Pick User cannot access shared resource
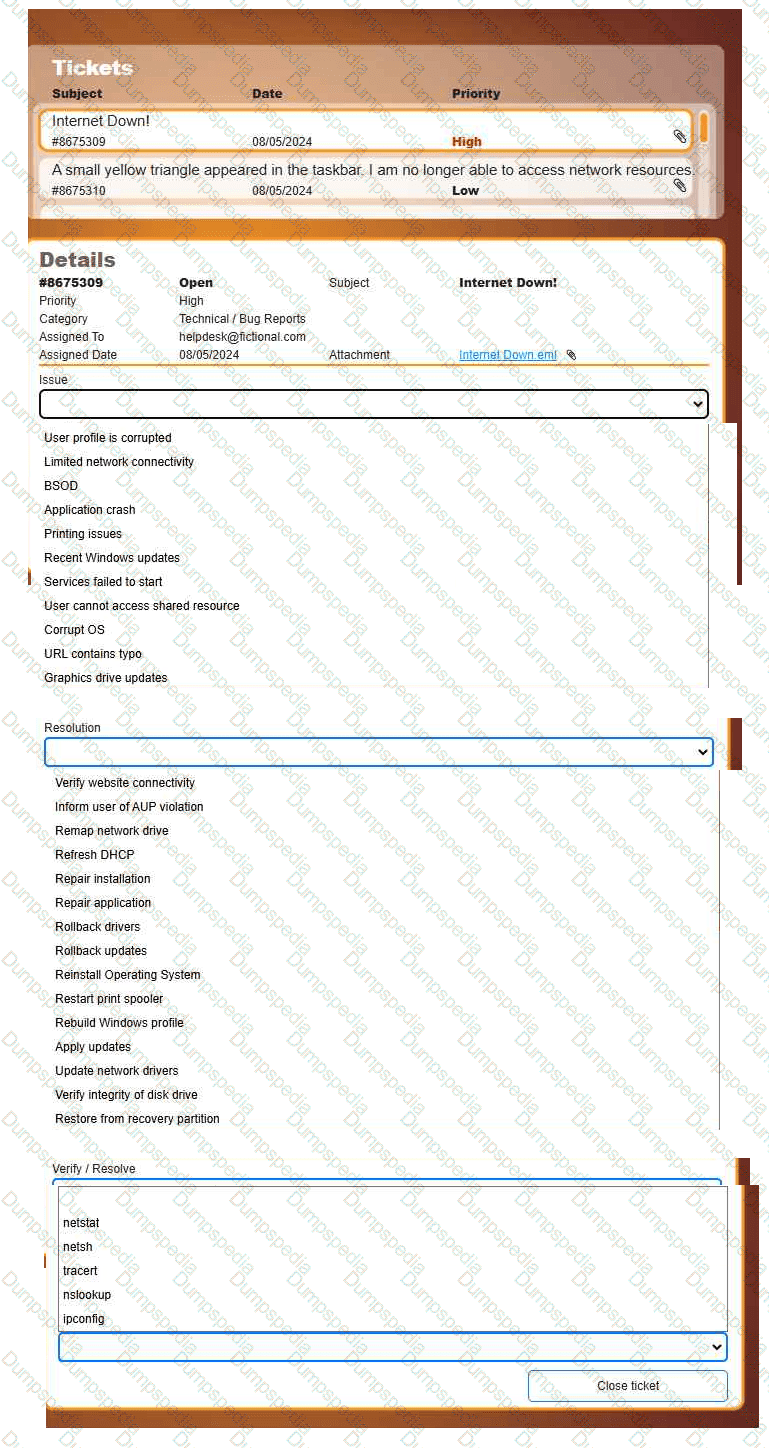Image resolution: width=769 pixels, height=1448 pixels. click(142, 606)
